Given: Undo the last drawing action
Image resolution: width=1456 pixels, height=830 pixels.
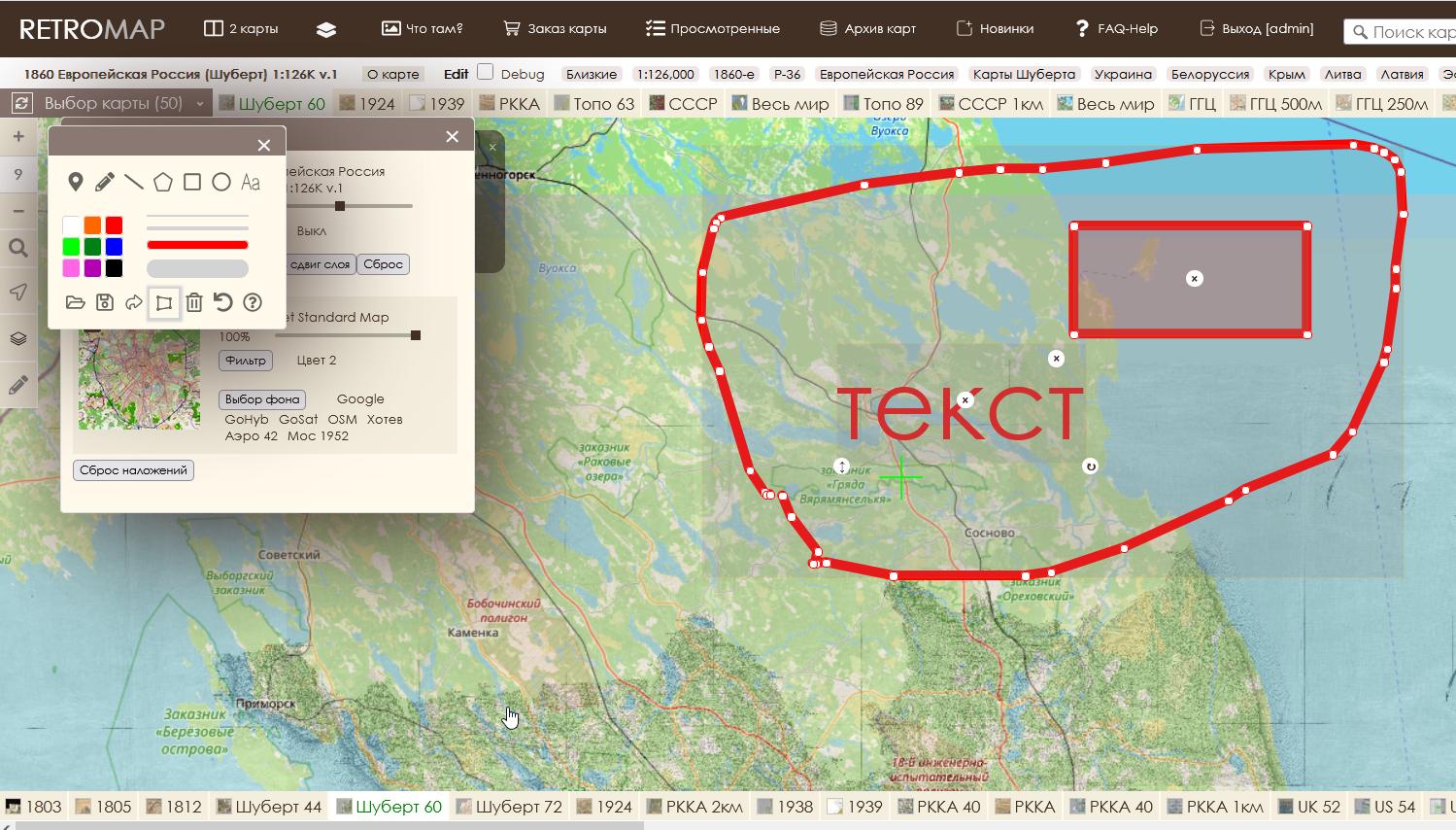Looking at the screenshot, I should (223, 302).
